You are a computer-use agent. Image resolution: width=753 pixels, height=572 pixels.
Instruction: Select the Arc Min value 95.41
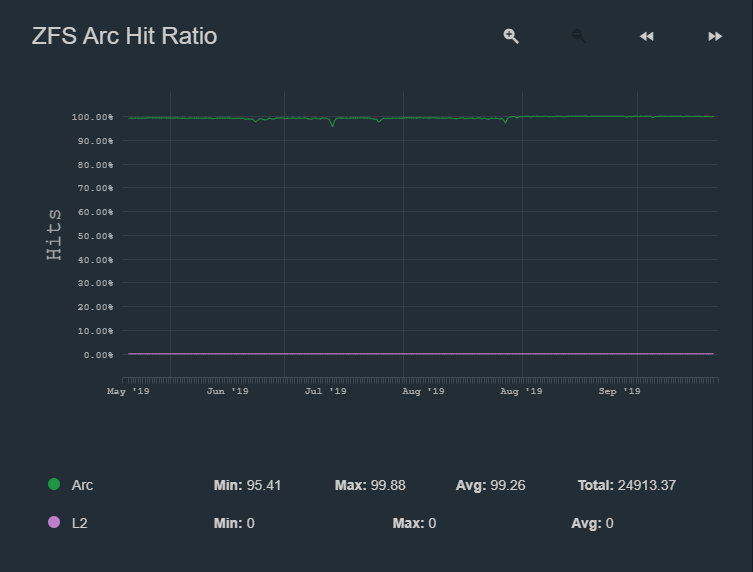[x=264, y=485]
